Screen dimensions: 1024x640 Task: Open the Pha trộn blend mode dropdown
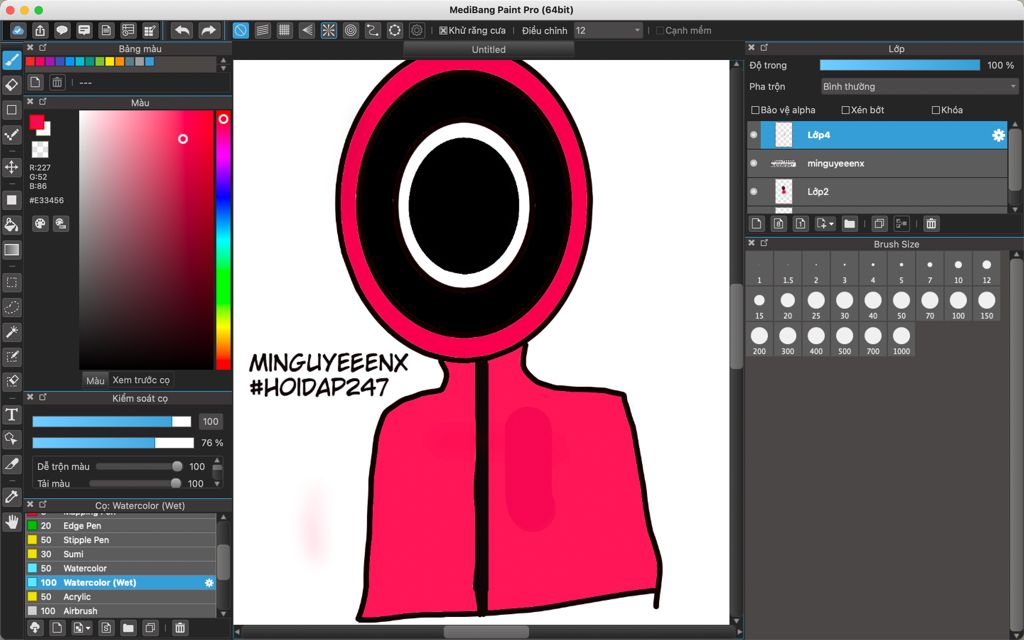tap(920, 86)
